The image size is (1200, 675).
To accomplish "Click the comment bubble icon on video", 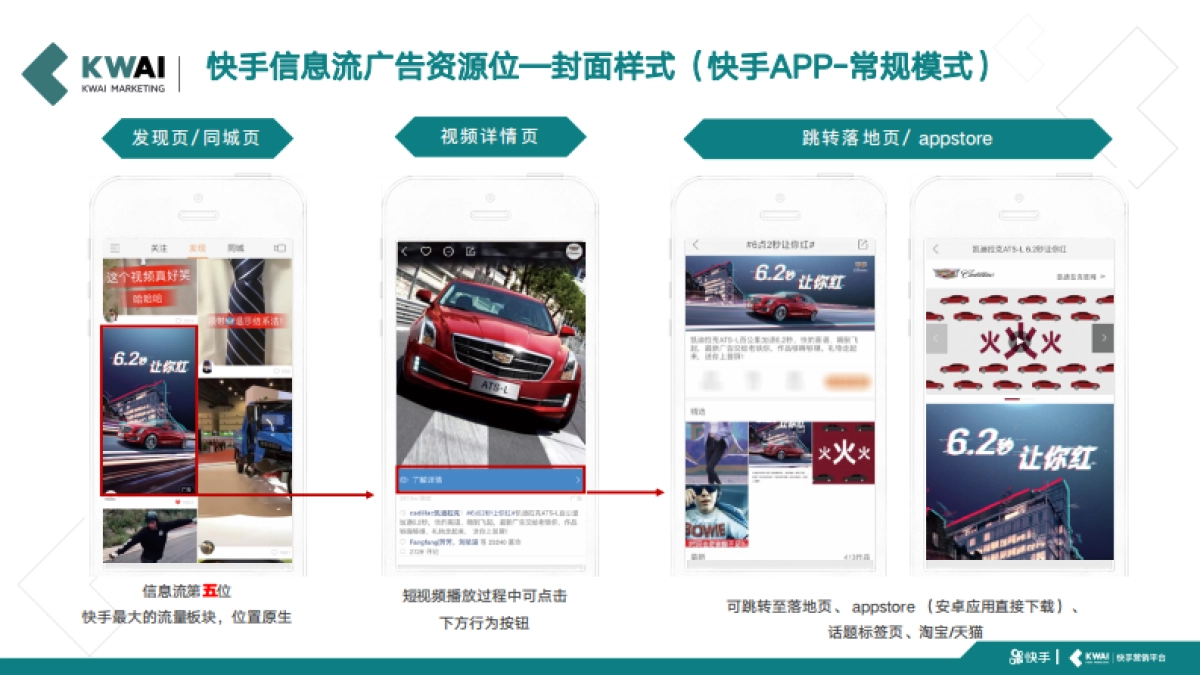I will tap(448, 251).
